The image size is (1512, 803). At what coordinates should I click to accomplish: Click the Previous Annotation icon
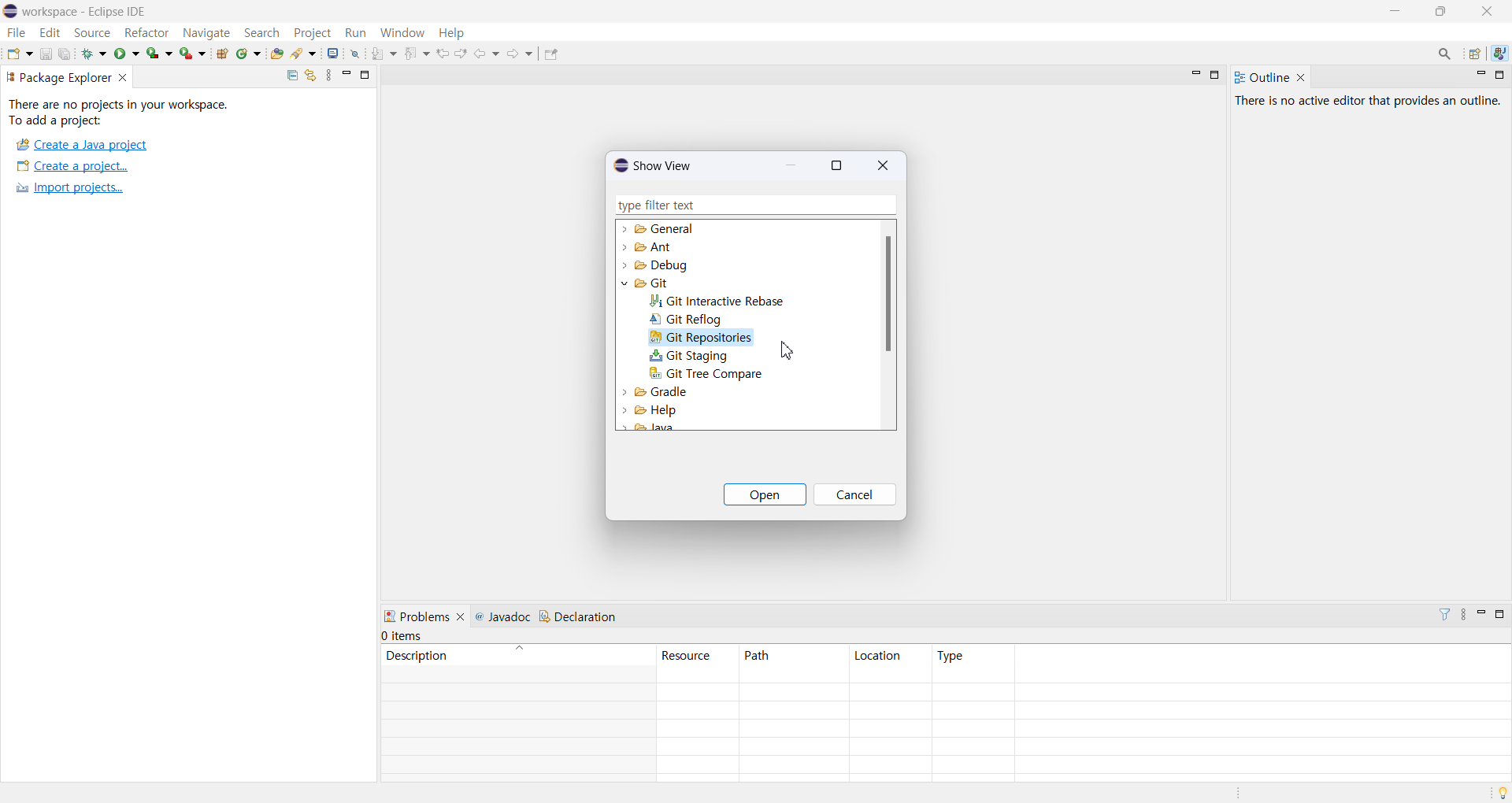(x=412, y=54)
